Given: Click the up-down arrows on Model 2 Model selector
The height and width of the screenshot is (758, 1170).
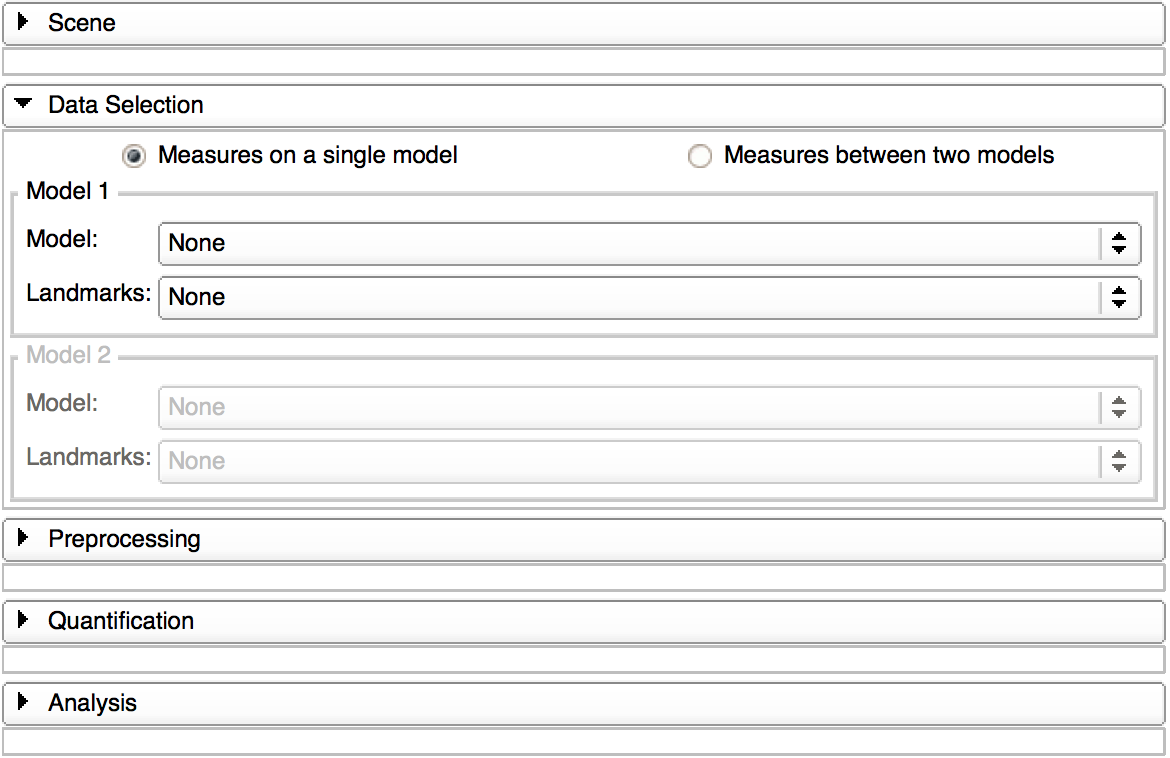Looking at the screenshot, I should point(1119,407).
